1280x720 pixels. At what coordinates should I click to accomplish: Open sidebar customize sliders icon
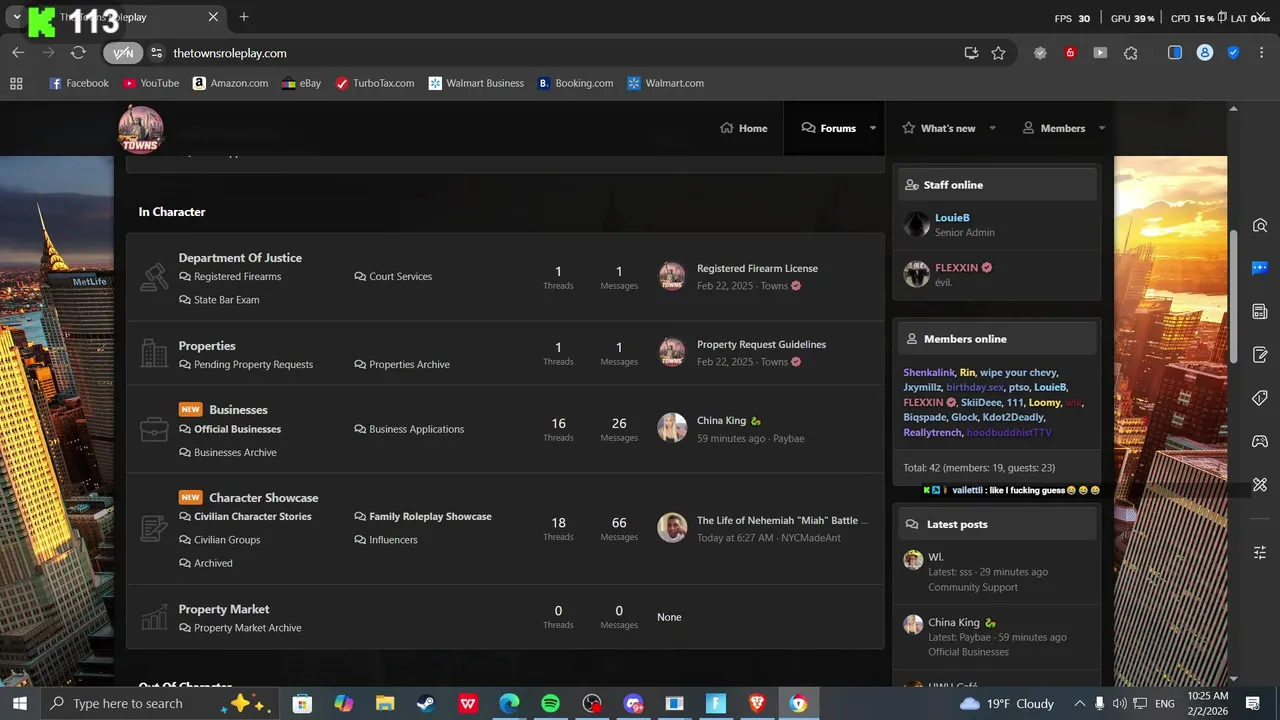tap(1260, 552)
